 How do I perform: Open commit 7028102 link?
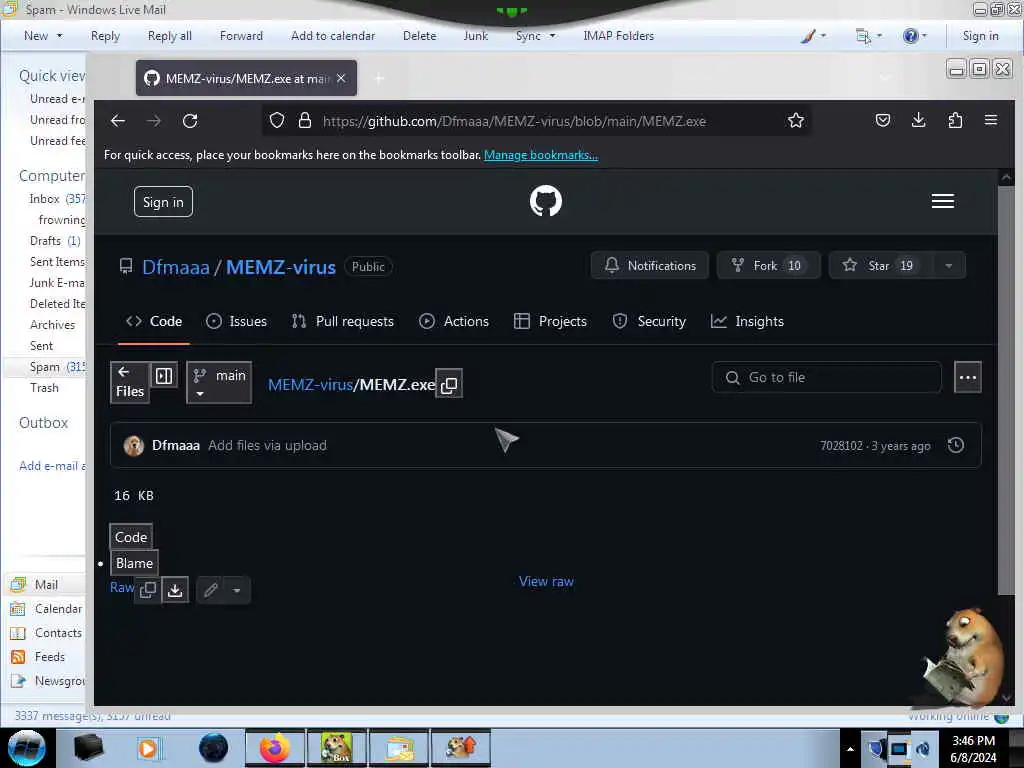[x=841, y=445]
